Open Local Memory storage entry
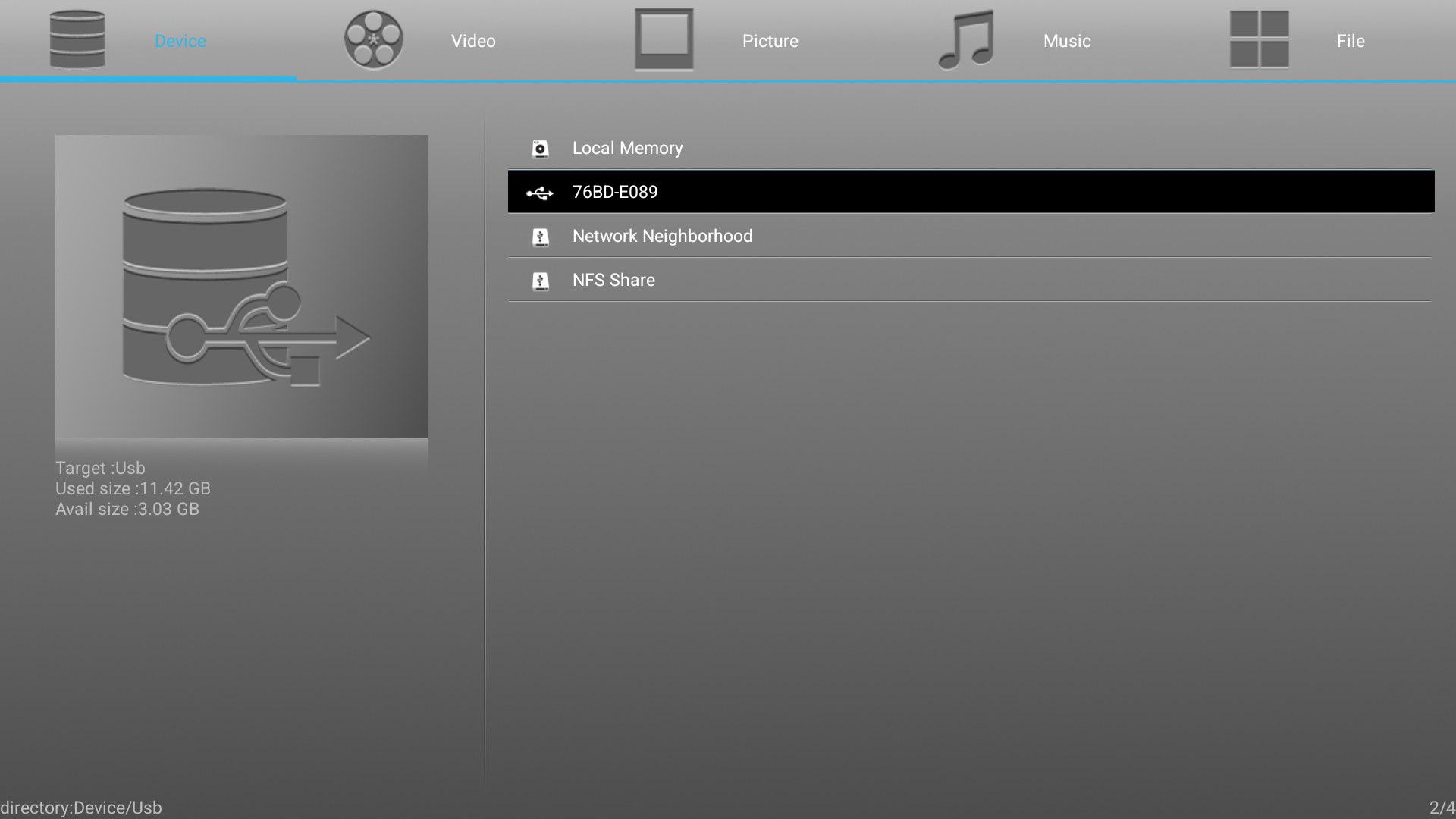The image size is (1456, 819). click(x=627, y=149)
